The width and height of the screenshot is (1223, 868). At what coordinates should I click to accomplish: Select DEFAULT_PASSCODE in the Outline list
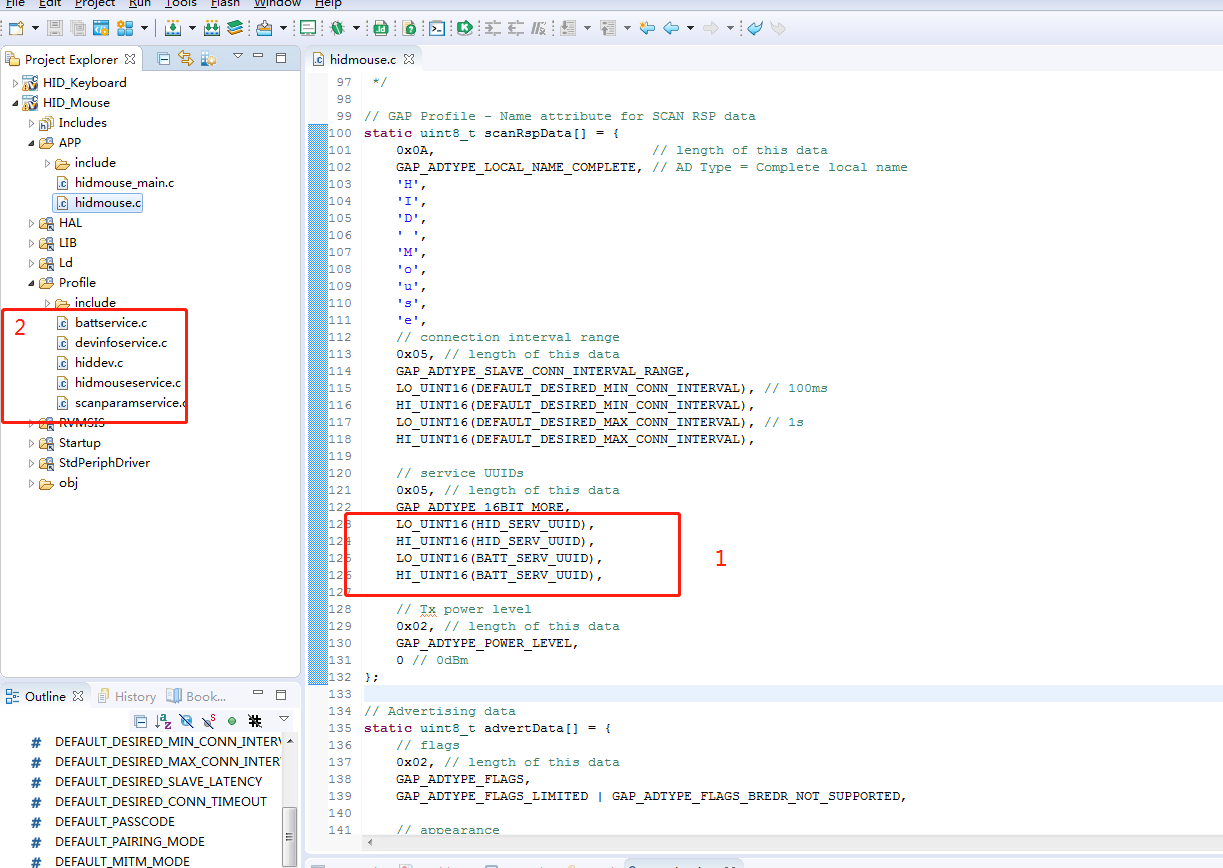tap(115, 821)
